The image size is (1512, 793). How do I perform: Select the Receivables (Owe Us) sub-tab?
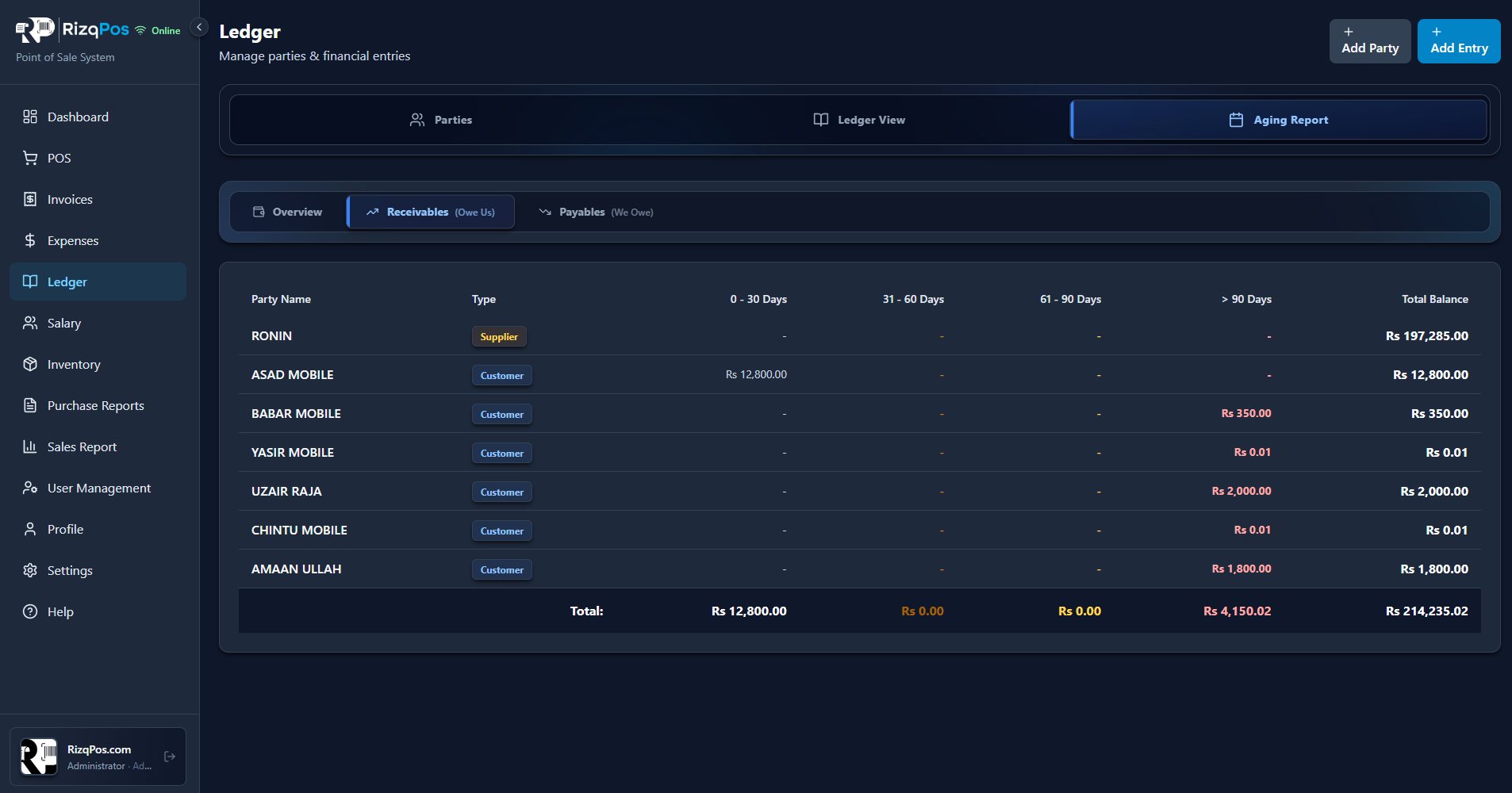click(431, 212)
